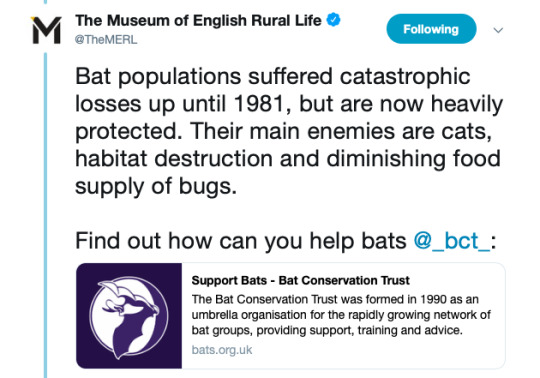Click the Bat Conservation Trust bat logo thumbnail
The image size is (540, 378).
coord(129,316)
